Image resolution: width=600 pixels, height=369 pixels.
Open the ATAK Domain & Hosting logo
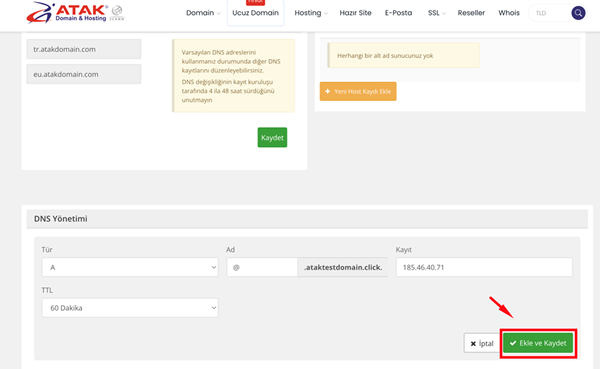pos(75,13)
